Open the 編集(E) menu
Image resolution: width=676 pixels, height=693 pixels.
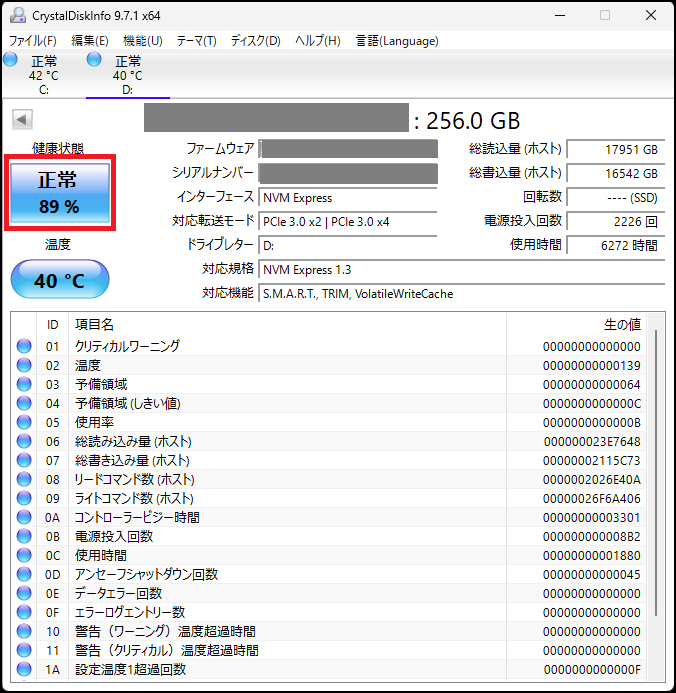click(x=90, y=41)
